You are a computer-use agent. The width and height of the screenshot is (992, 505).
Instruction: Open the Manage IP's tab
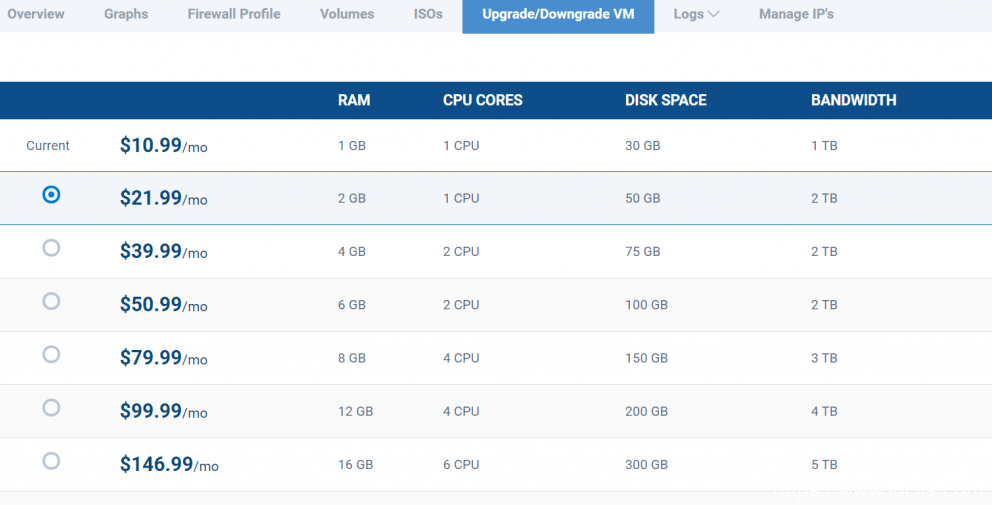point(796,14)
